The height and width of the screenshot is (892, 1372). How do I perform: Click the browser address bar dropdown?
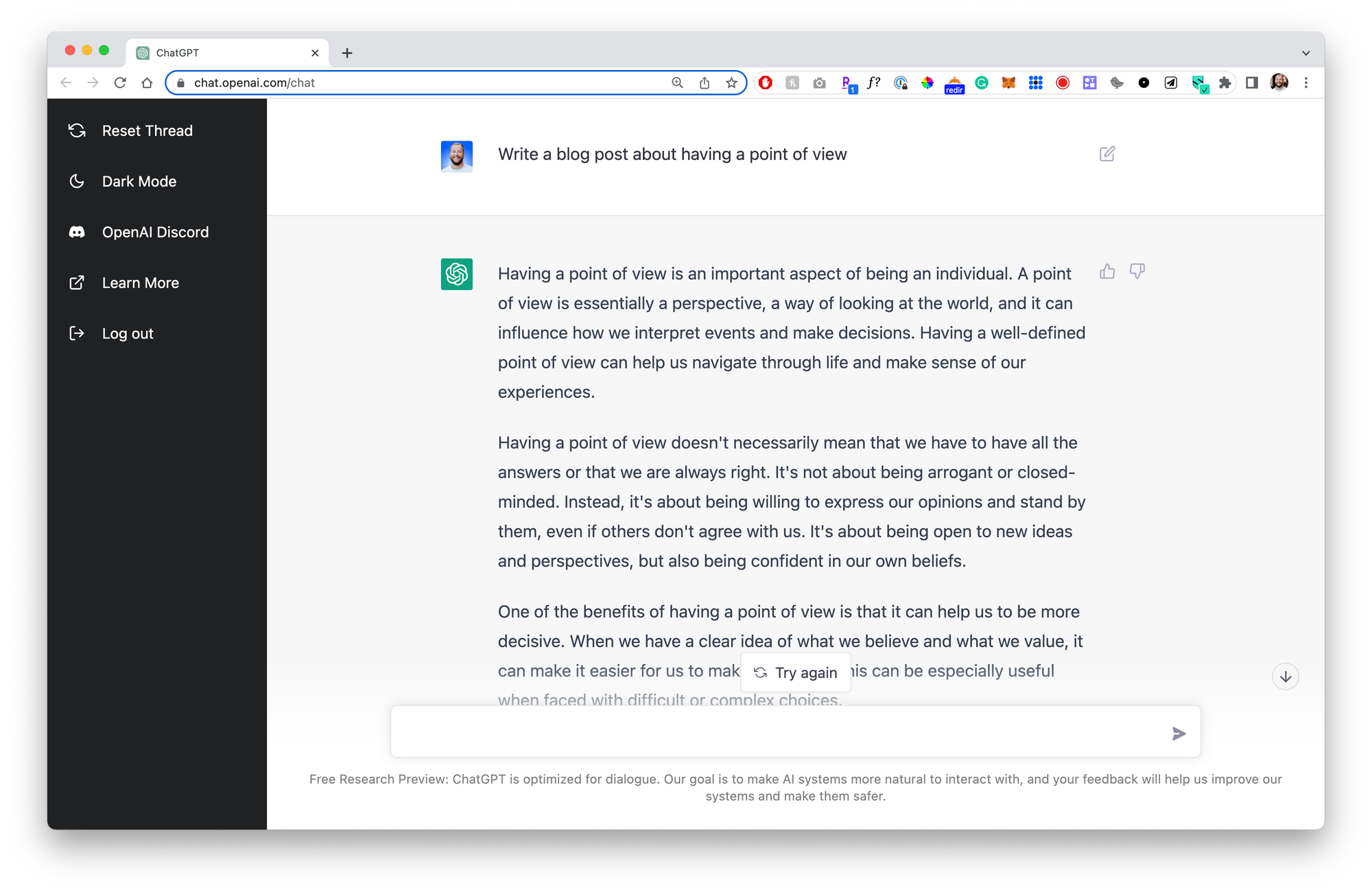click(1306, 53)
